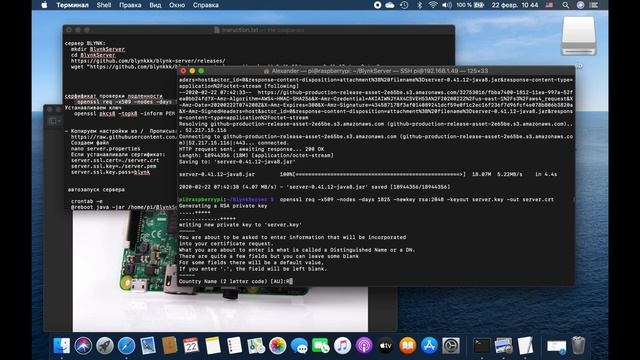Open the US flag input source menu
This screenshot has height=360, width=640.
(x=549, y=5)
